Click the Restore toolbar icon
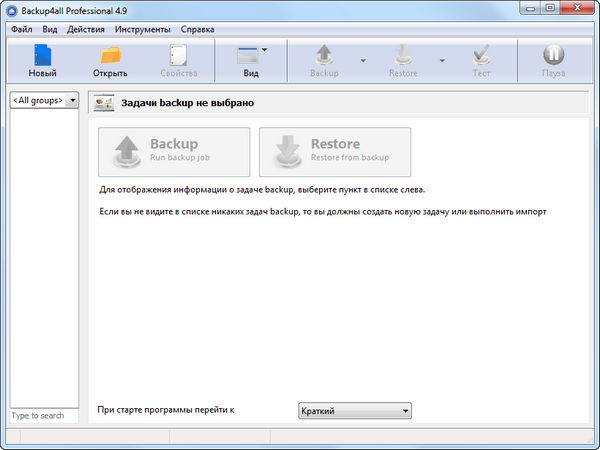Image resolution: width=600 pixels, height=450 pixels. [403, 55]
